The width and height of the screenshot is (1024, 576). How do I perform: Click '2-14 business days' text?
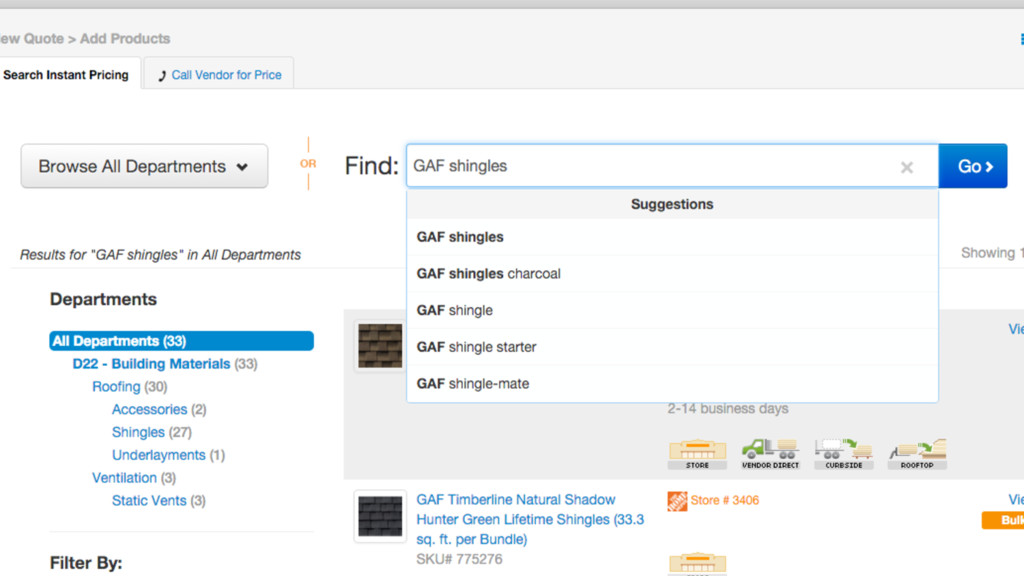point(728,409)
